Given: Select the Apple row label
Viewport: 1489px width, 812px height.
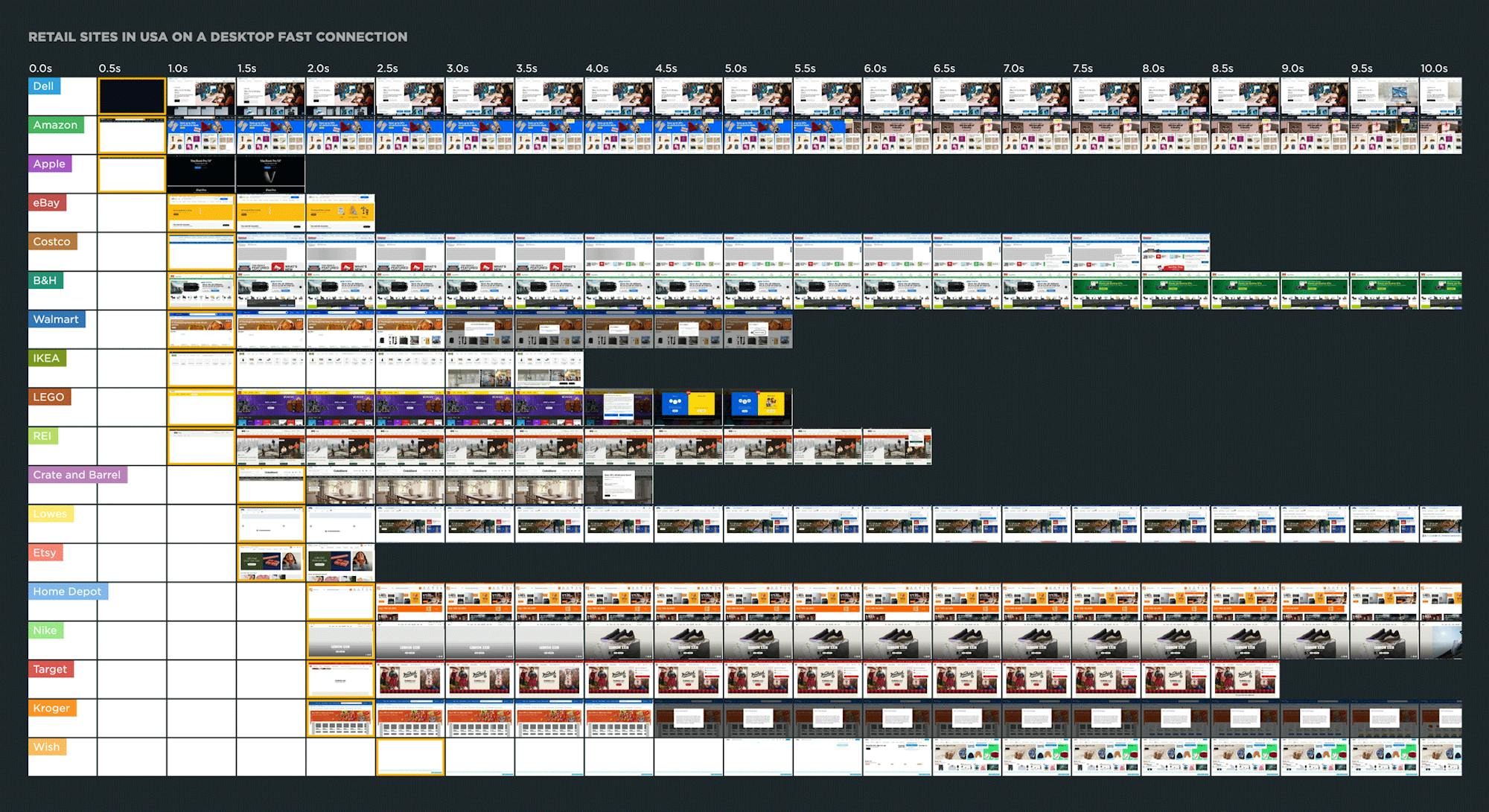Looking at the screenshot, I should [49, 164].
